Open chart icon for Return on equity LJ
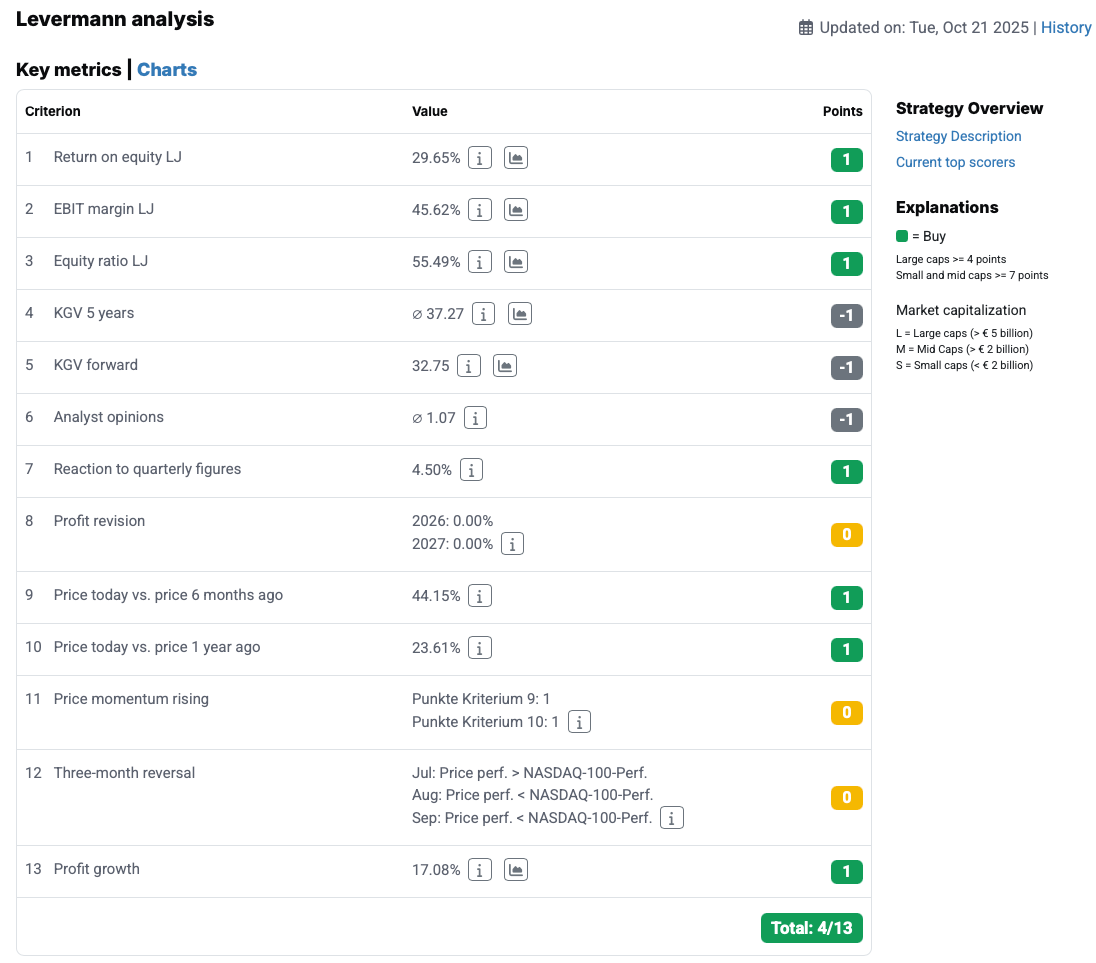Viewport: 1096px width, 963px height. point(515,158)
